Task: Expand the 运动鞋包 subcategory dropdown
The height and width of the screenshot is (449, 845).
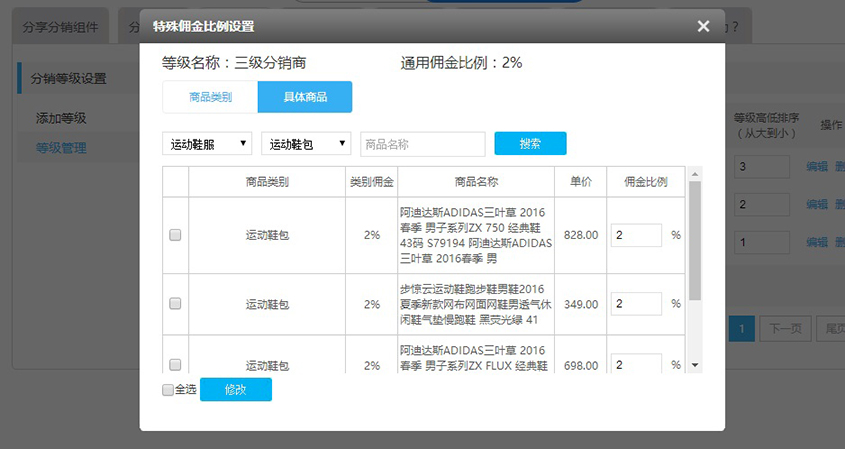Action: point(306,144)
